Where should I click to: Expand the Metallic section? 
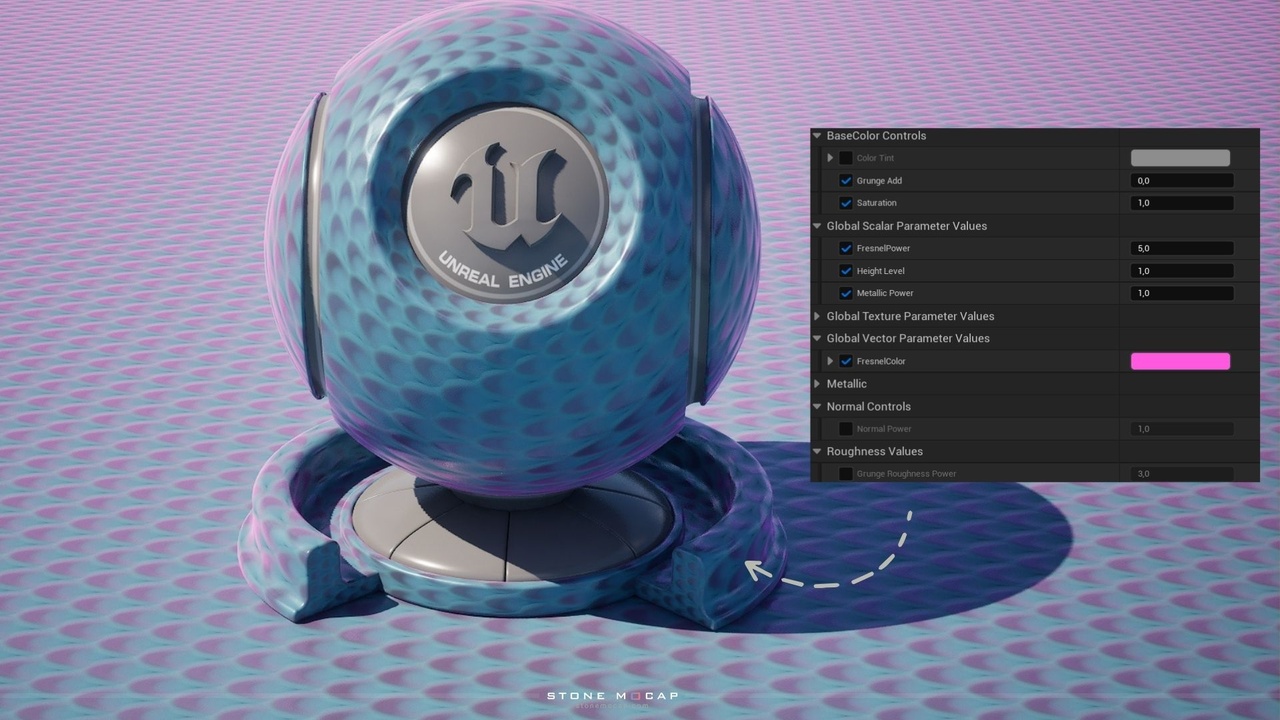(817, 384)
